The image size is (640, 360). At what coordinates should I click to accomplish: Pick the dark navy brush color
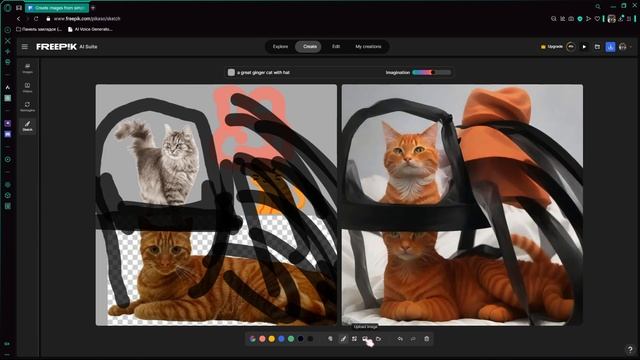pyautogui.click(x=300, y=339)
